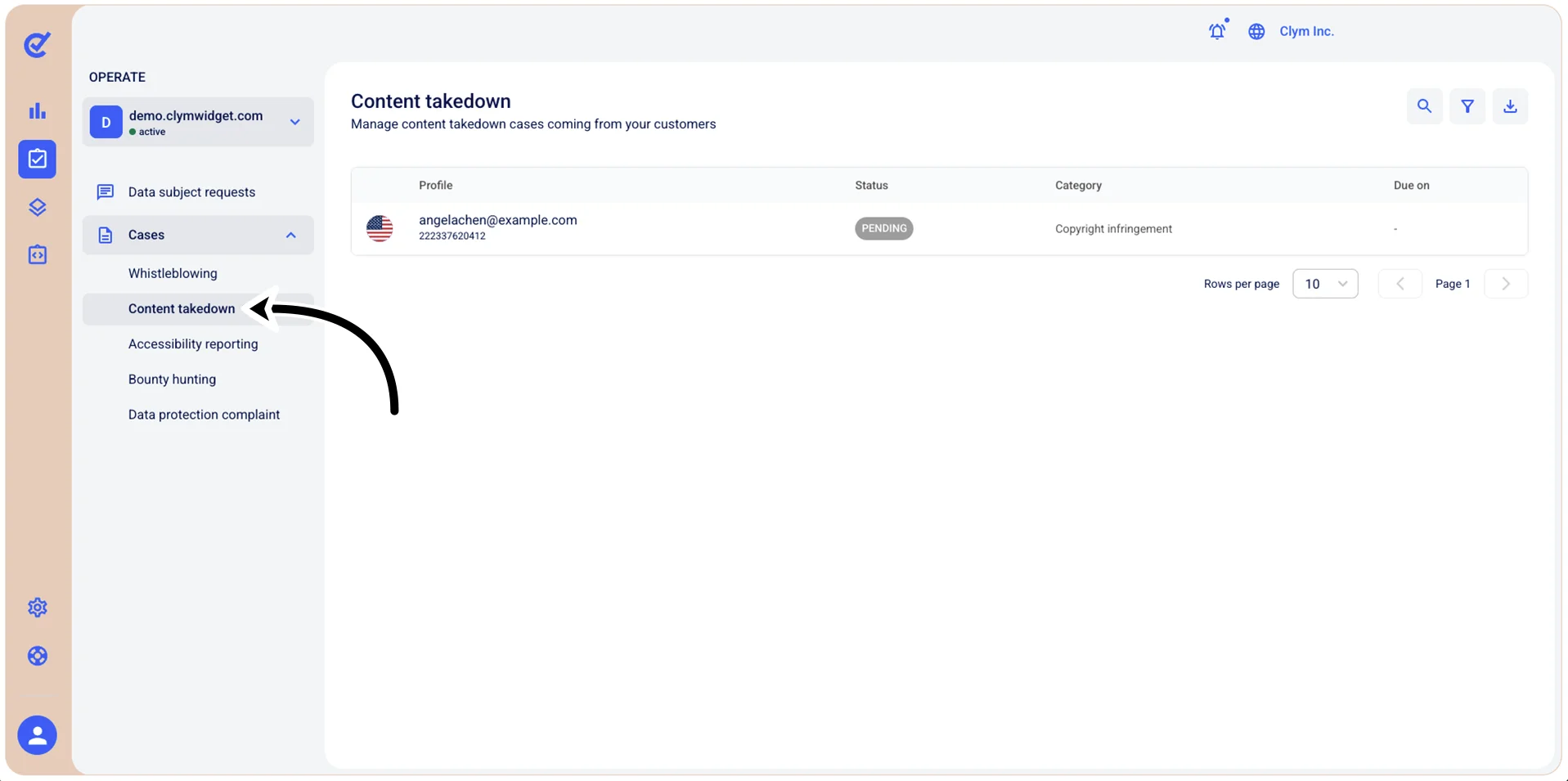Open the Rows per page dropdown

point(1325,284)
